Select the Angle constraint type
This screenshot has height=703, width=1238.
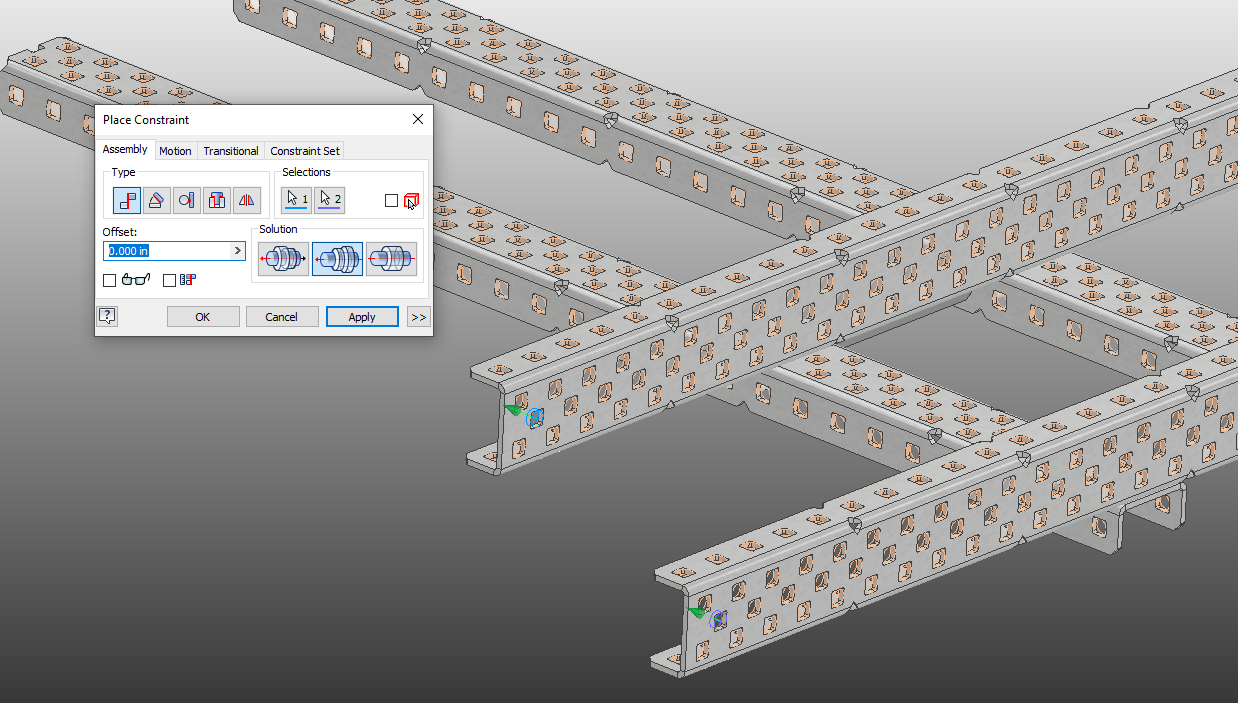(156, 200)
